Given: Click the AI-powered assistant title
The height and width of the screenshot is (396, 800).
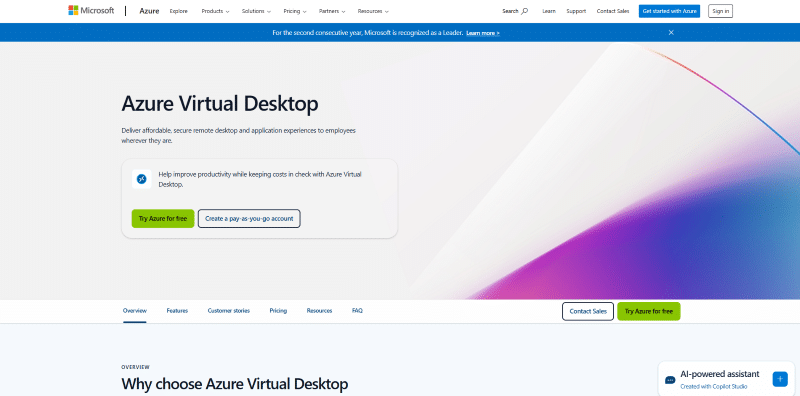Looking at the screenshot, I should click(720, 374).
